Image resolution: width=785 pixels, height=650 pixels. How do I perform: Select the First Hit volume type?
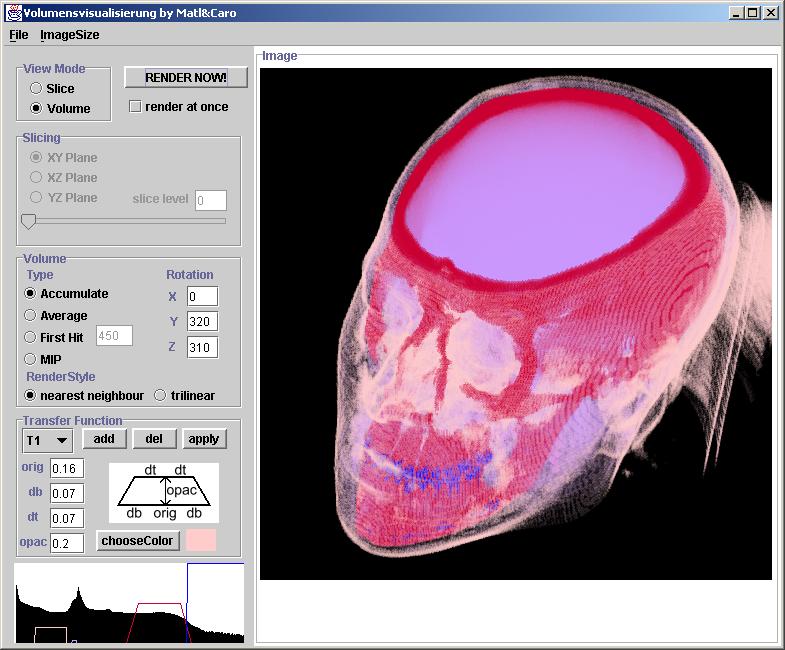[30, 338]
